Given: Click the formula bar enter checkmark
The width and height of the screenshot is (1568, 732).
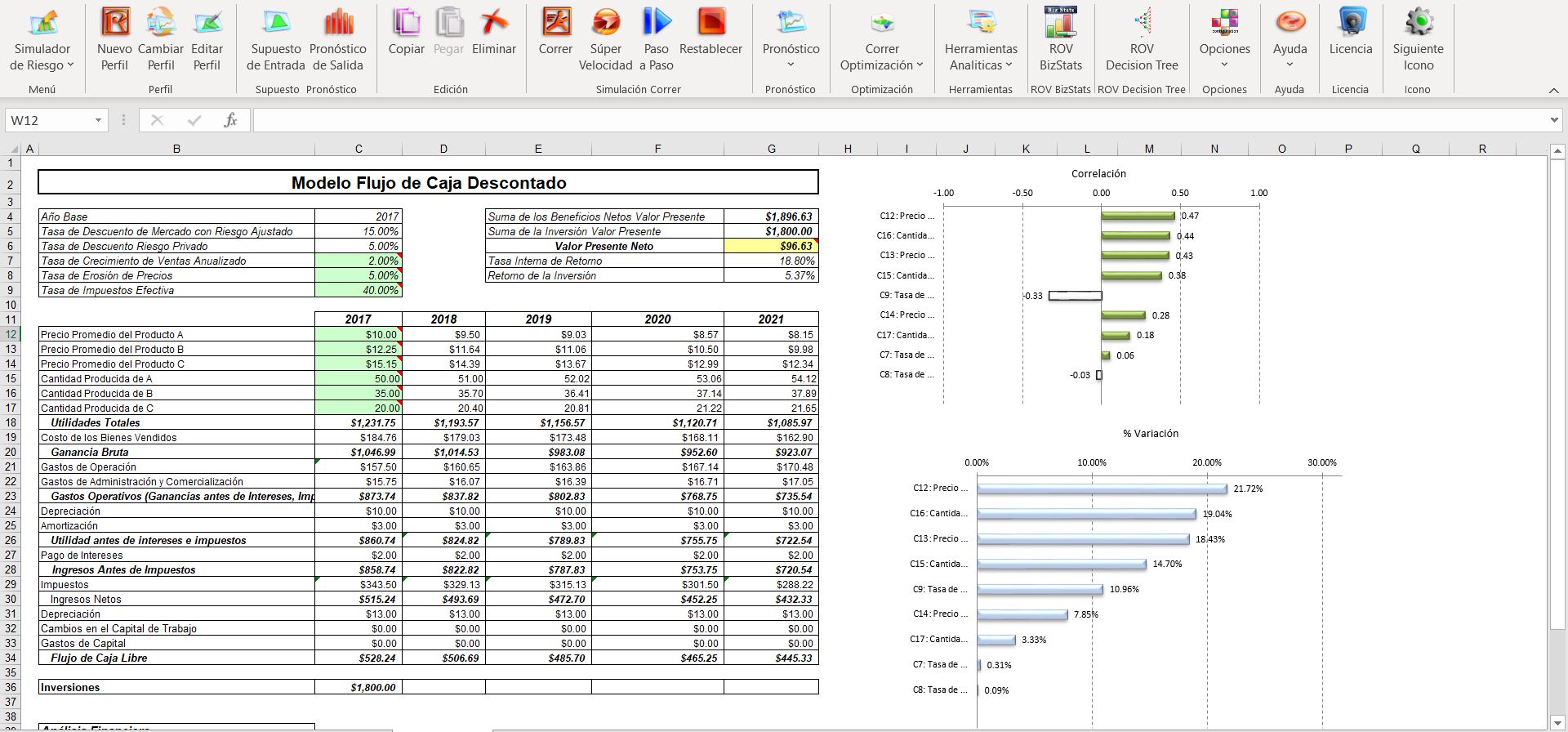Looking at the screenshot, I should tap(194, 120).
